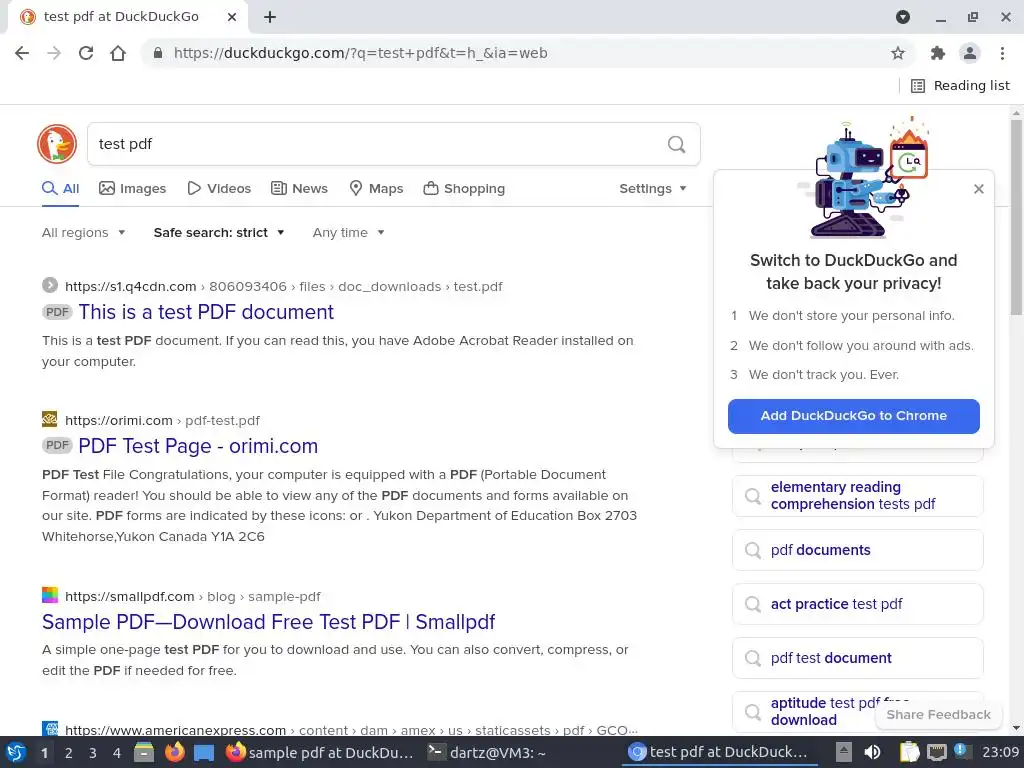Search the 'act practice test pdf' suggestion
This screenshot has width=1024, height=768.
click(x=857, y=604)
